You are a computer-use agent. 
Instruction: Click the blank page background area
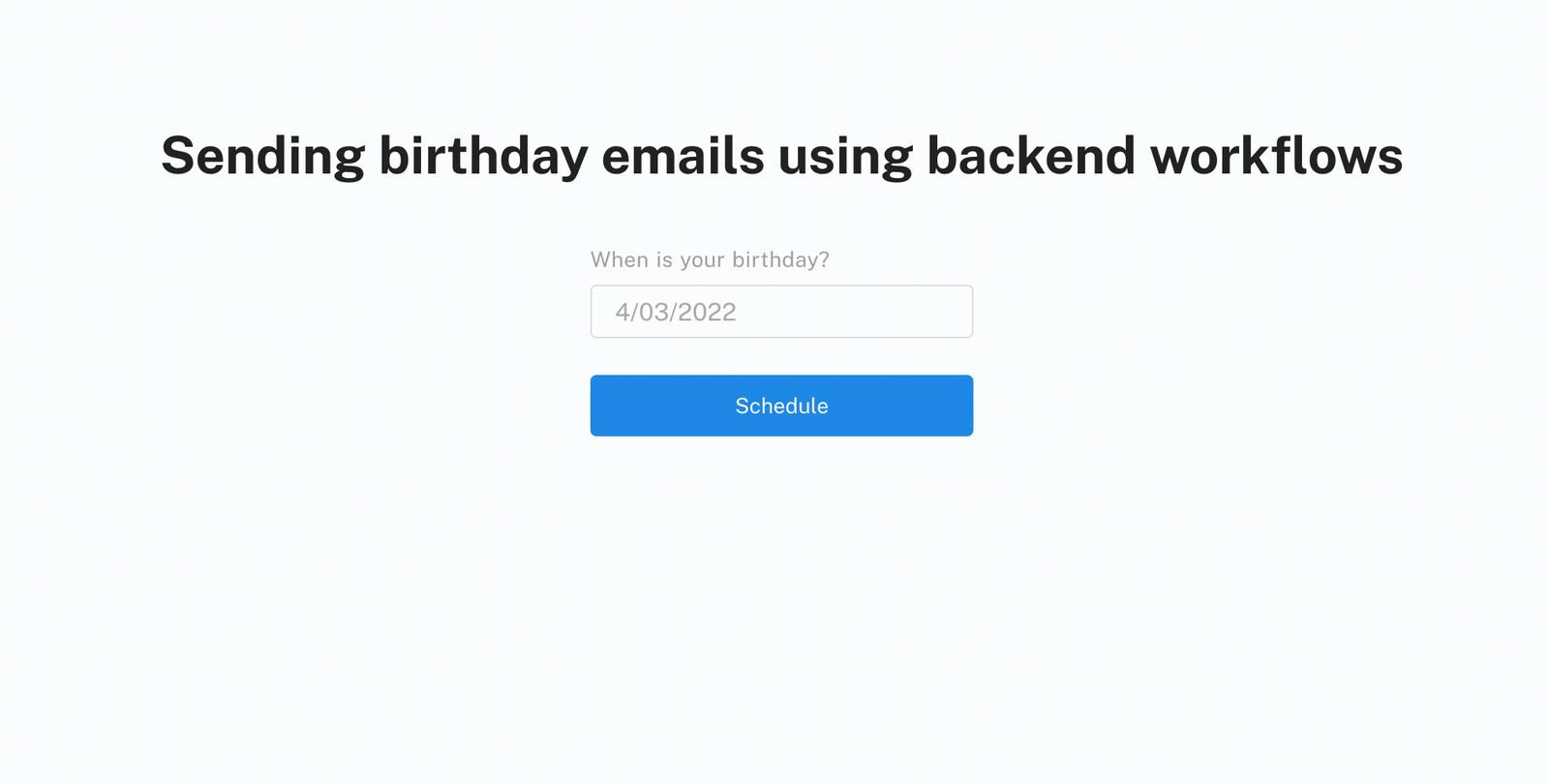290,600
